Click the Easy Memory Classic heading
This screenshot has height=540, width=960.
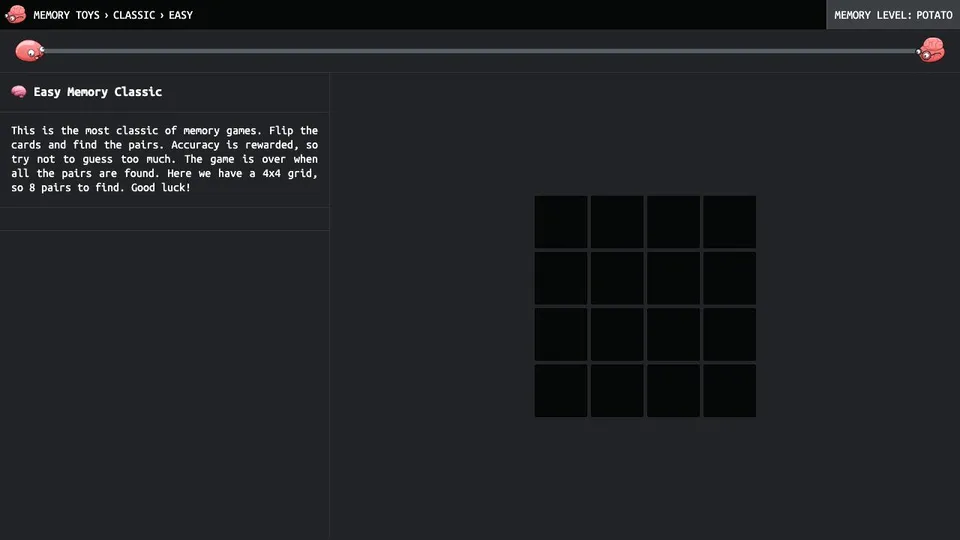pos(98,92)
